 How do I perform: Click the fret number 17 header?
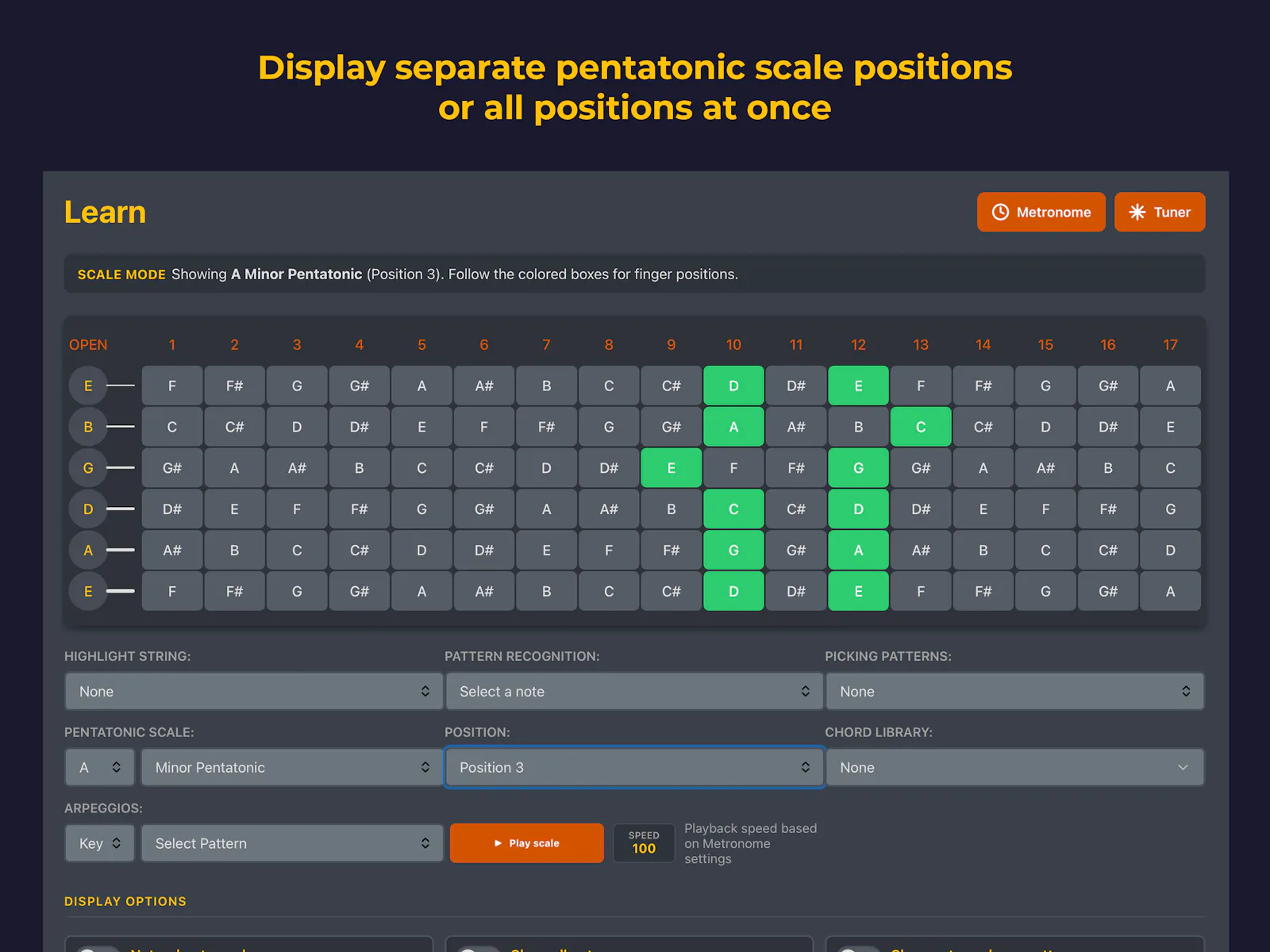1170,345
